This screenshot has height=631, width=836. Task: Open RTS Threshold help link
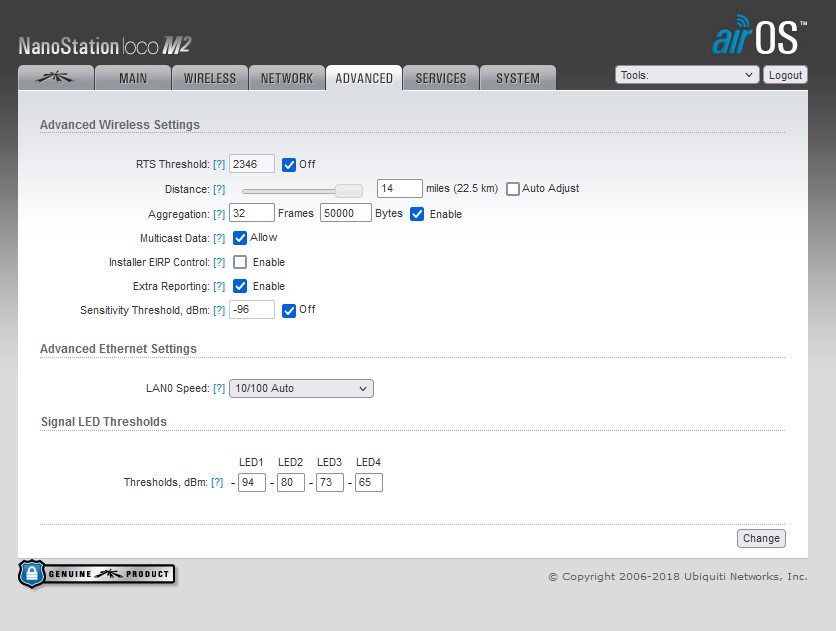219,164
